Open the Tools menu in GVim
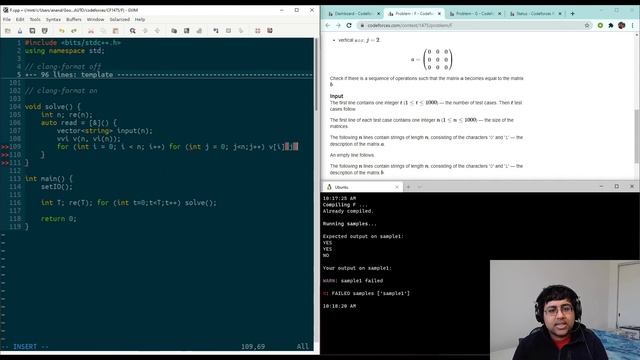This screenshot has width=640, height=360. click(35, 20)
